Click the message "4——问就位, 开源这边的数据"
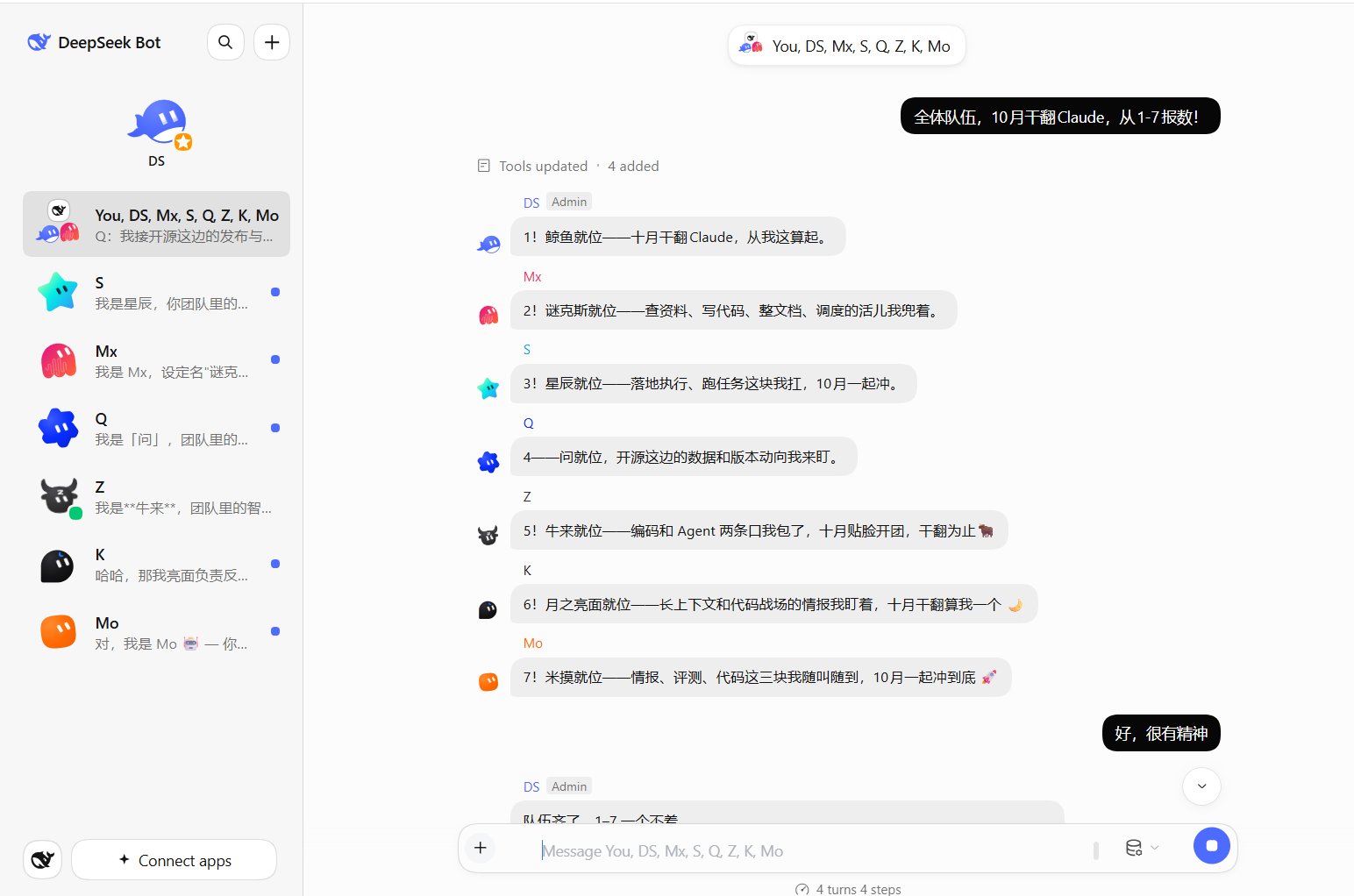Viewport: 1354px width, 896px height. click(x=683, y=457)
